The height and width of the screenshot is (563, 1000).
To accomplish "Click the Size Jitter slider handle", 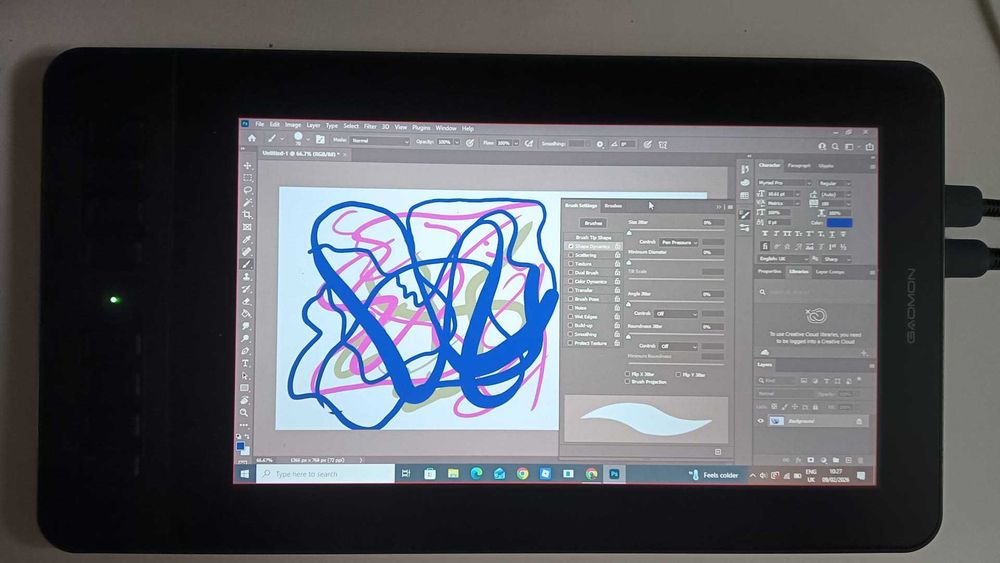I will click(x=629, y=233).
